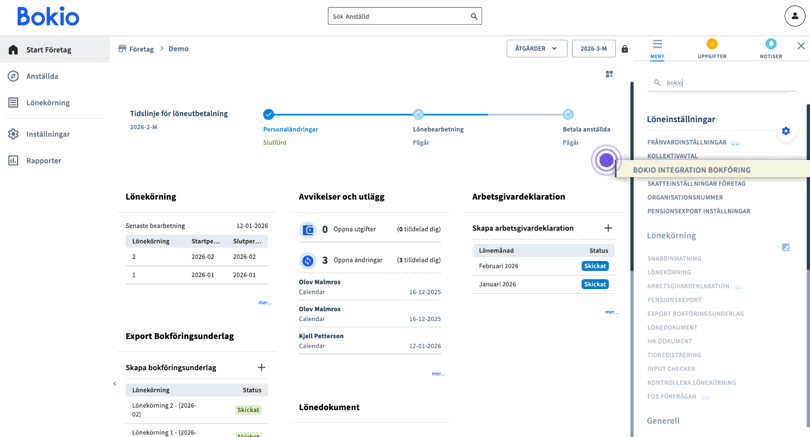Click the dashboard grid layout icon
Screen dimensions: 810x437
coord(609,74)
